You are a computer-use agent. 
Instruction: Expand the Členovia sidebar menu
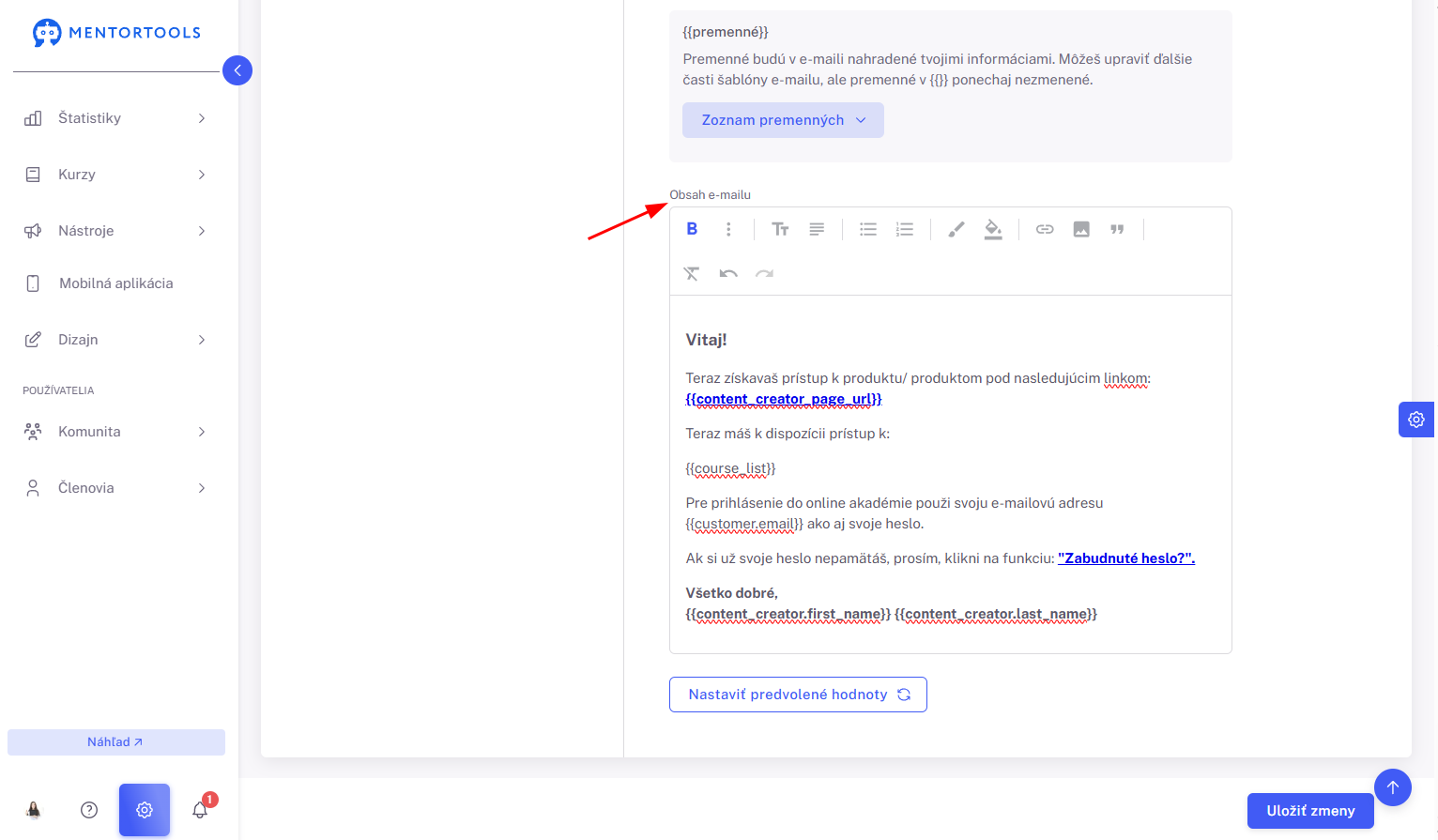(x=115, y=488)
